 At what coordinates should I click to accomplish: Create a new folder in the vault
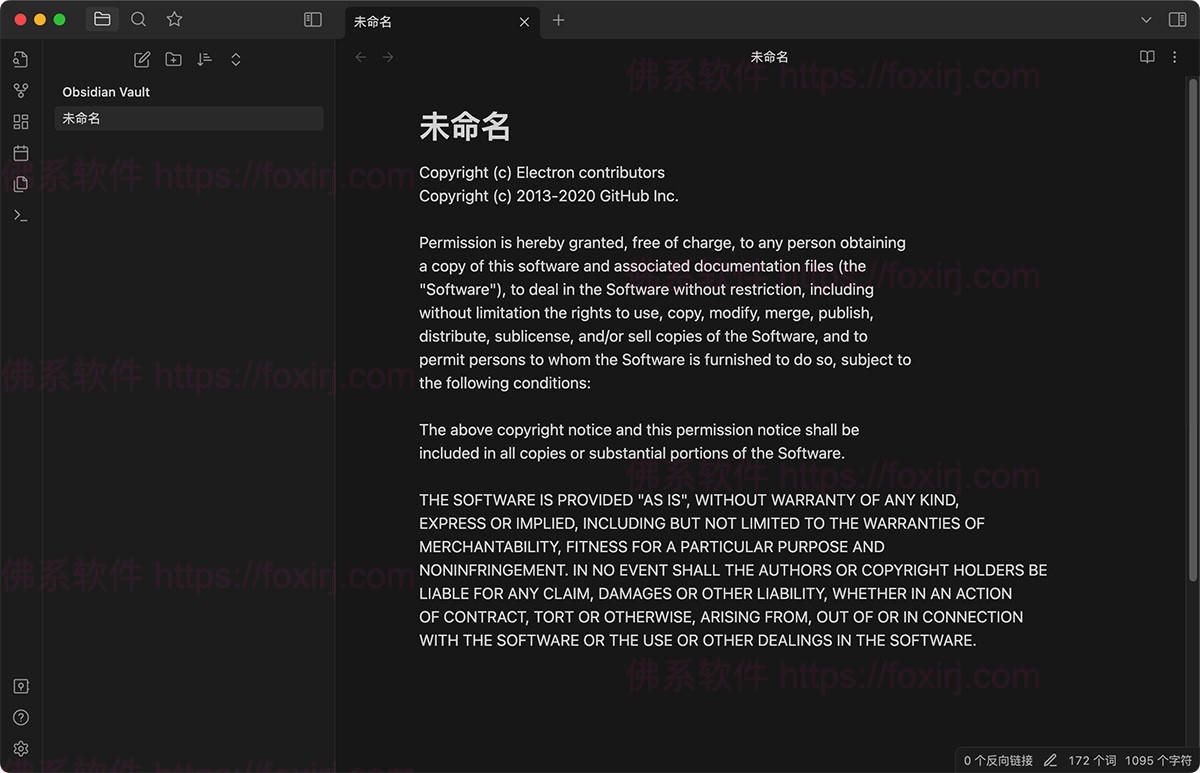pyautogui.click(x=173, y=59)
